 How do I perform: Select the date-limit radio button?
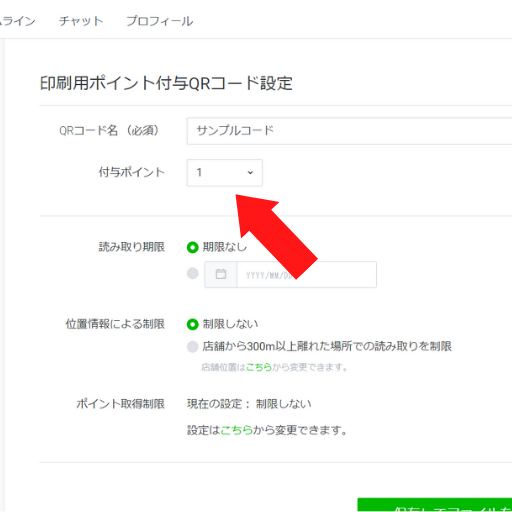[x=193, y=273]
